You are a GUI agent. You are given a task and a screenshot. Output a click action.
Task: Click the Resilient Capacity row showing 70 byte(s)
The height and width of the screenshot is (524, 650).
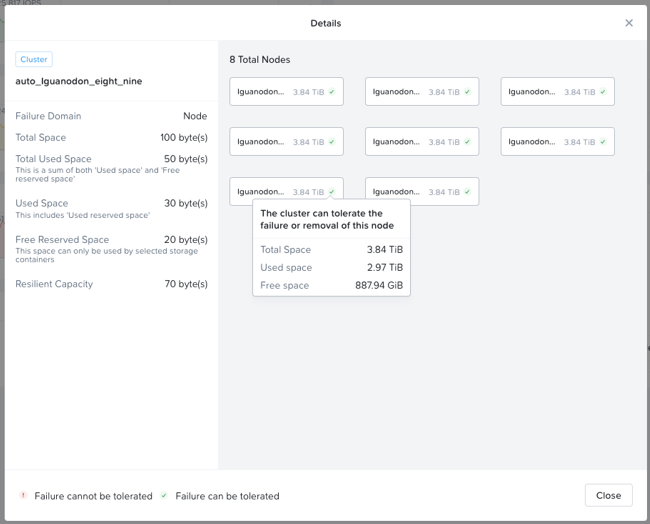[x=111, y=284]
